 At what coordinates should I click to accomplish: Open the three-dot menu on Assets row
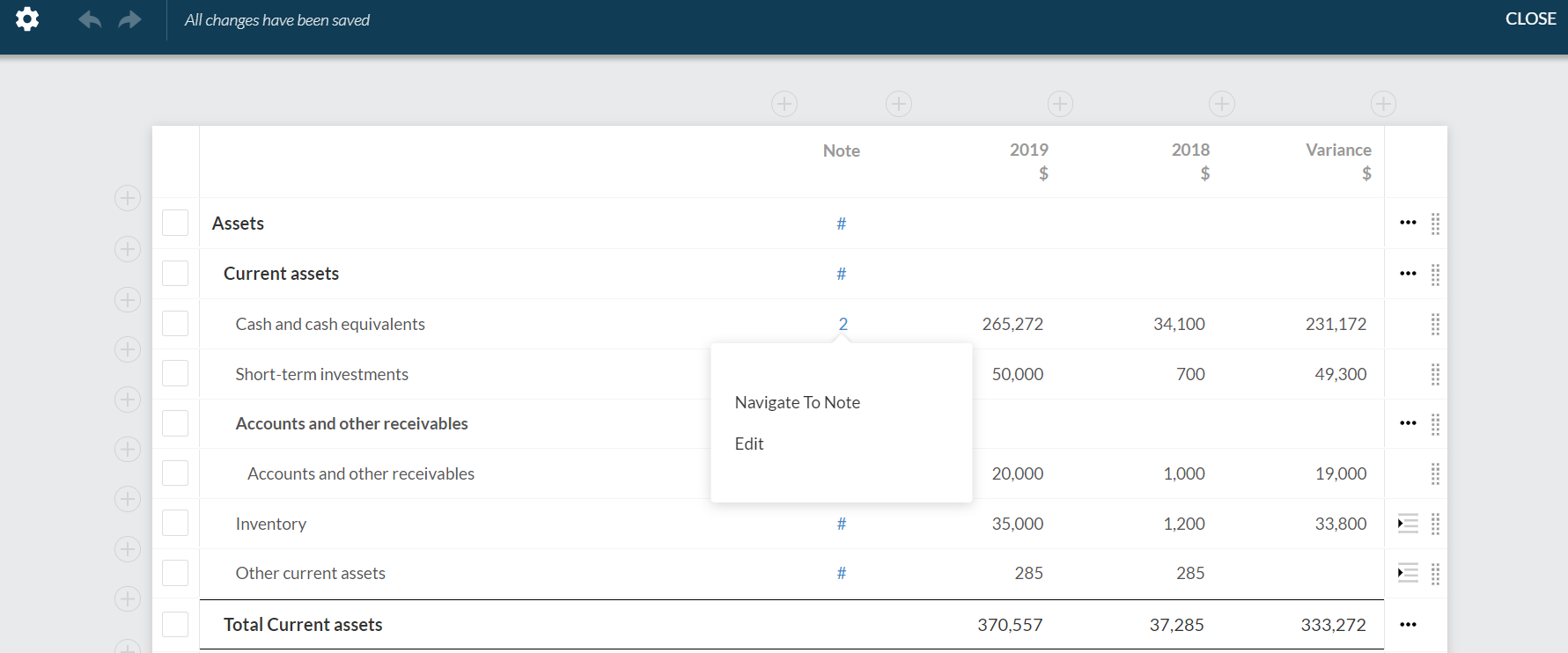1408,224
